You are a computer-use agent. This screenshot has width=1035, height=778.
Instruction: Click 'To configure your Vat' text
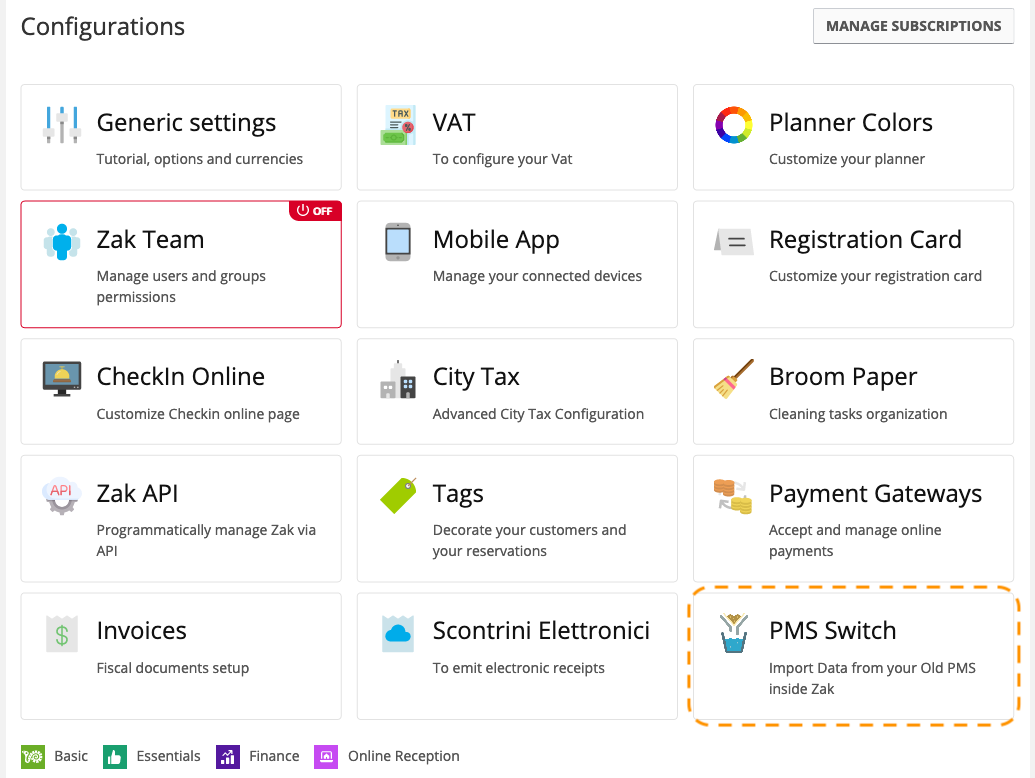pos(502,159)
